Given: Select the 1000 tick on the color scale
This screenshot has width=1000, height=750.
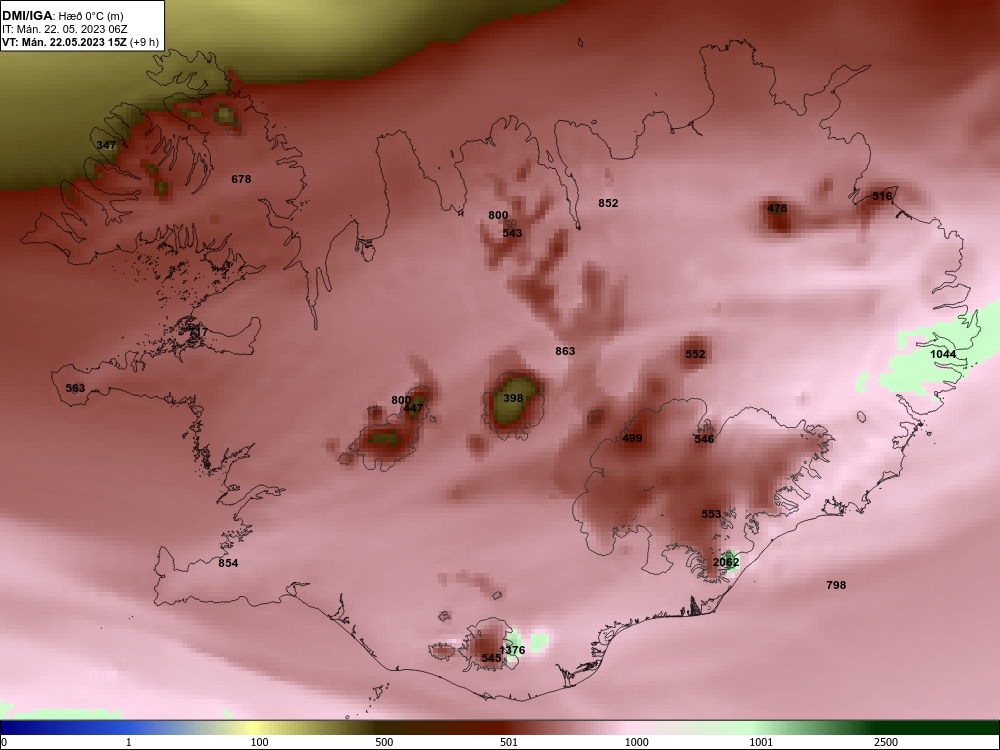Looking at the screenshot, I should coord(637,742).
